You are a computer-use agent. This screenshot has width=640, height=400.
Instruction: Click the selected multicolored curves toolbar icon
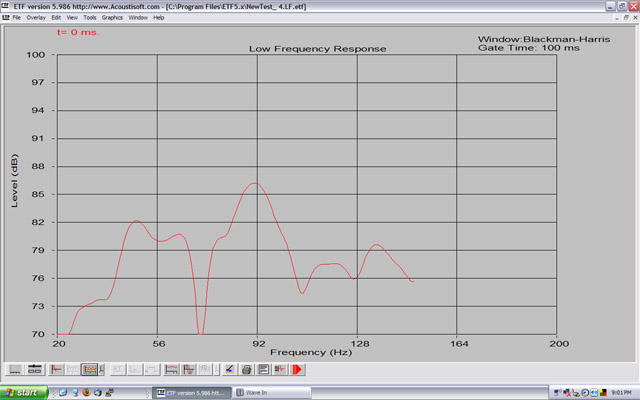89,369
